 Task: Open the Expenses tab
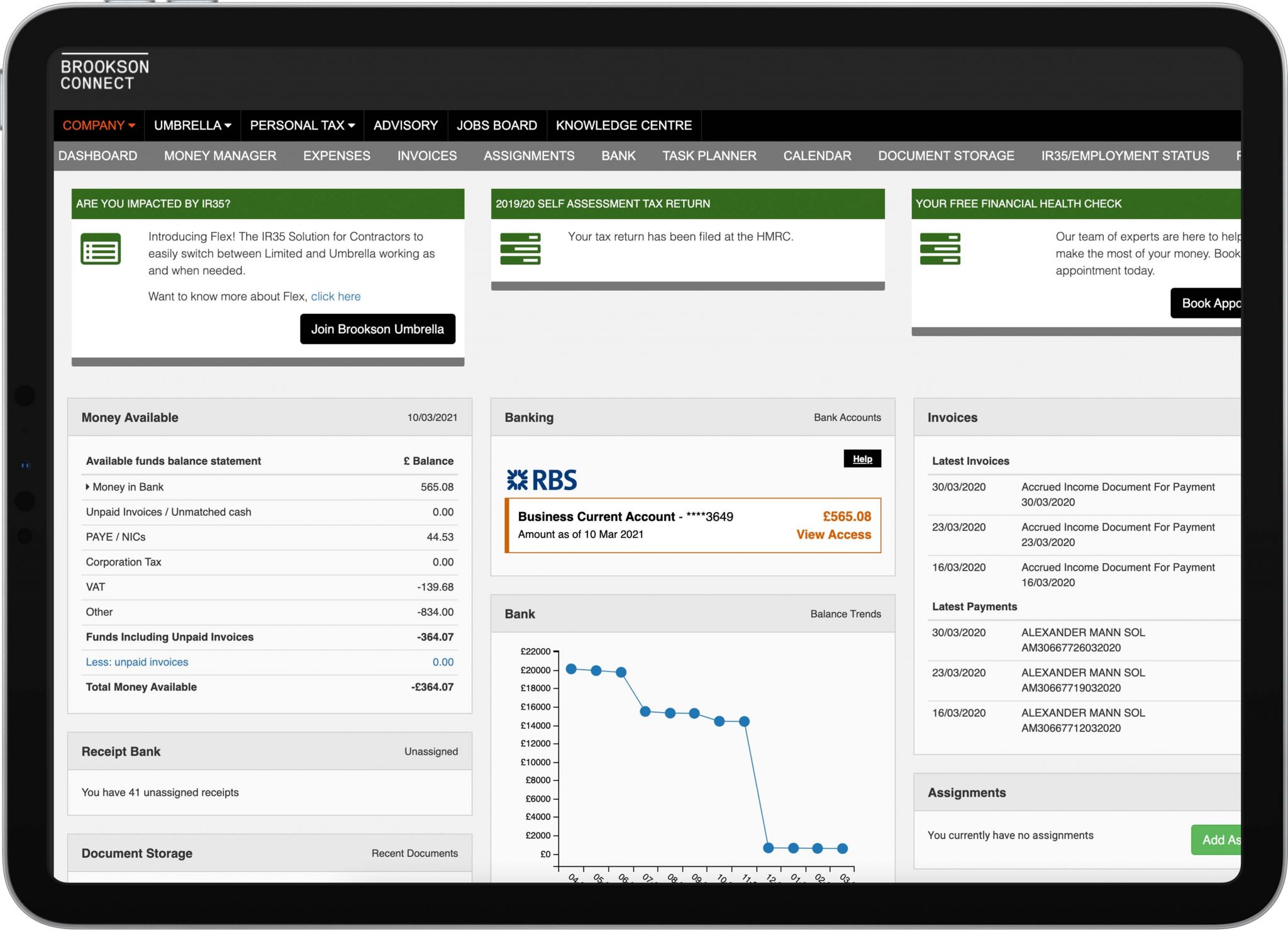click(x=336, y=155)
